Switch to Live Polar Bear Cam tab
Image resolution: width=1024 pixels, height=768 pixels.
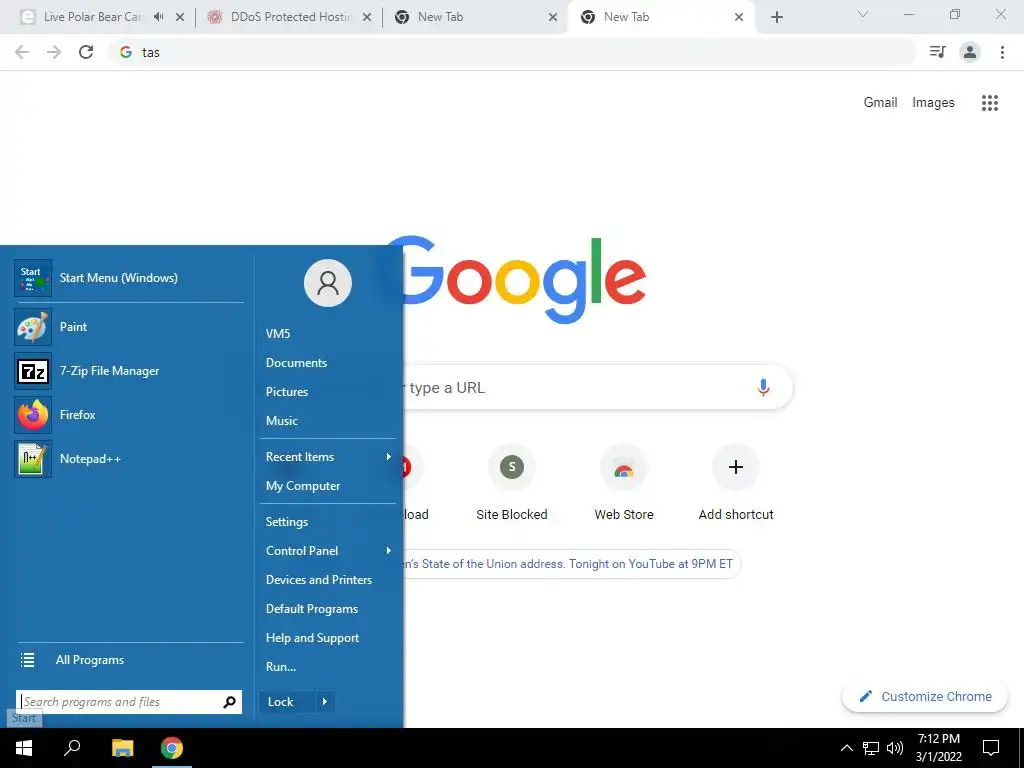(x=91, y=17)
